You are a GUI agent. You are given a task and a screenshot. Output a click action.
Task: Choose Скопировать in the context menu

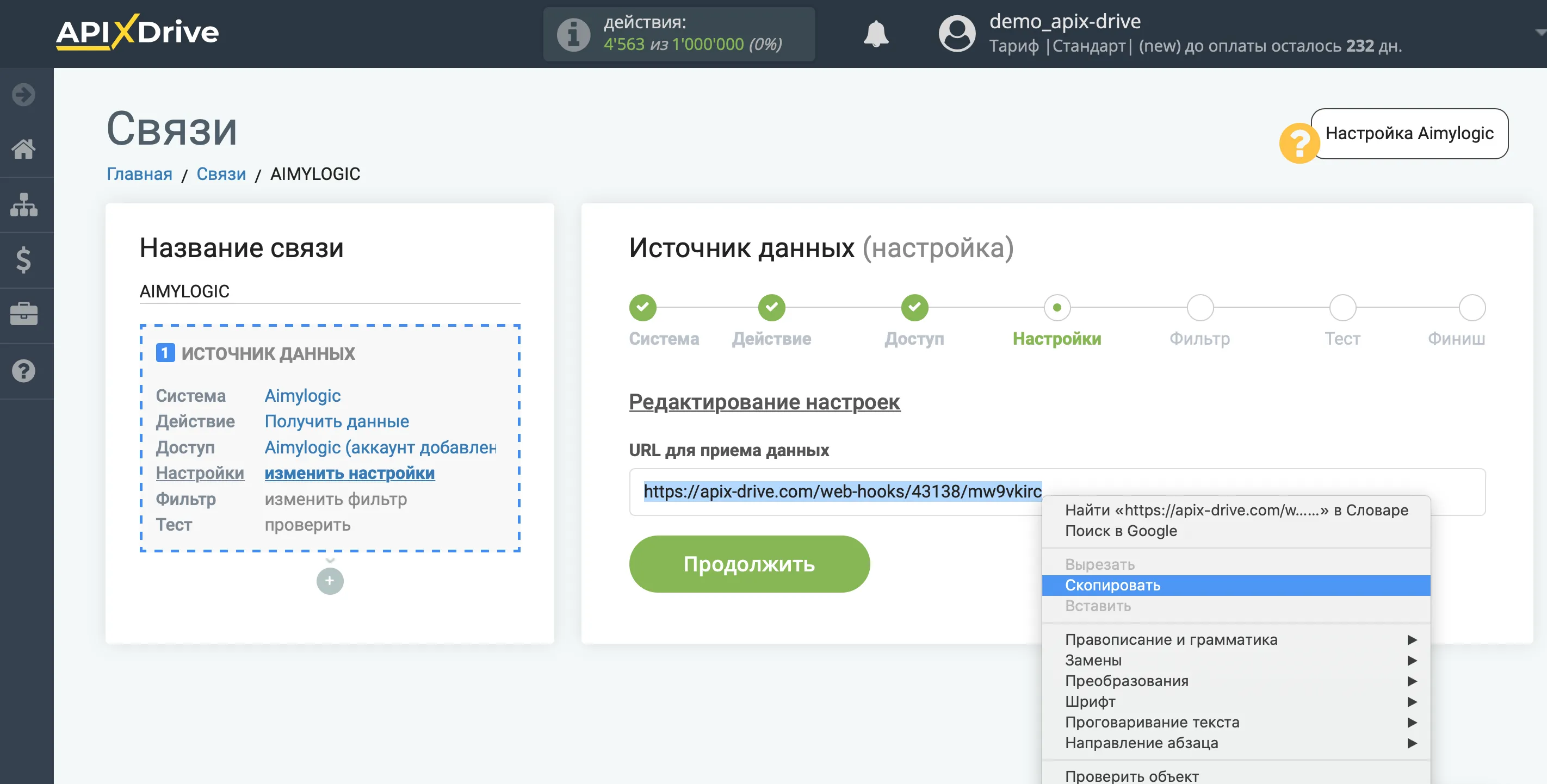1236,586
